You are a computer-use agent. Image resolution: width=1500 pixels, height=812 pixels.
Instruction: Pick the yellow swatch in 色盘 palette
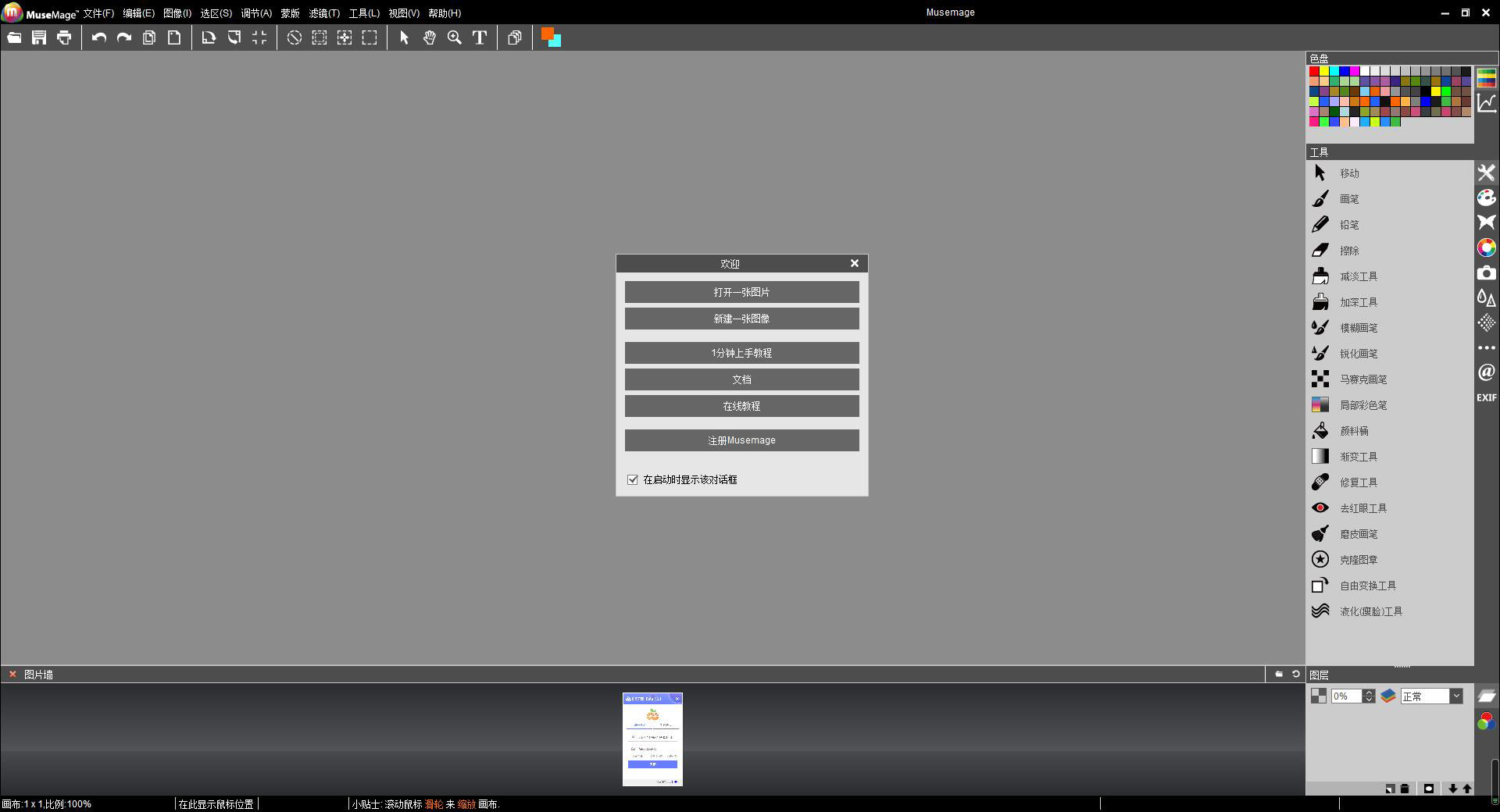pyautogui.click(x=1324, y=71)
